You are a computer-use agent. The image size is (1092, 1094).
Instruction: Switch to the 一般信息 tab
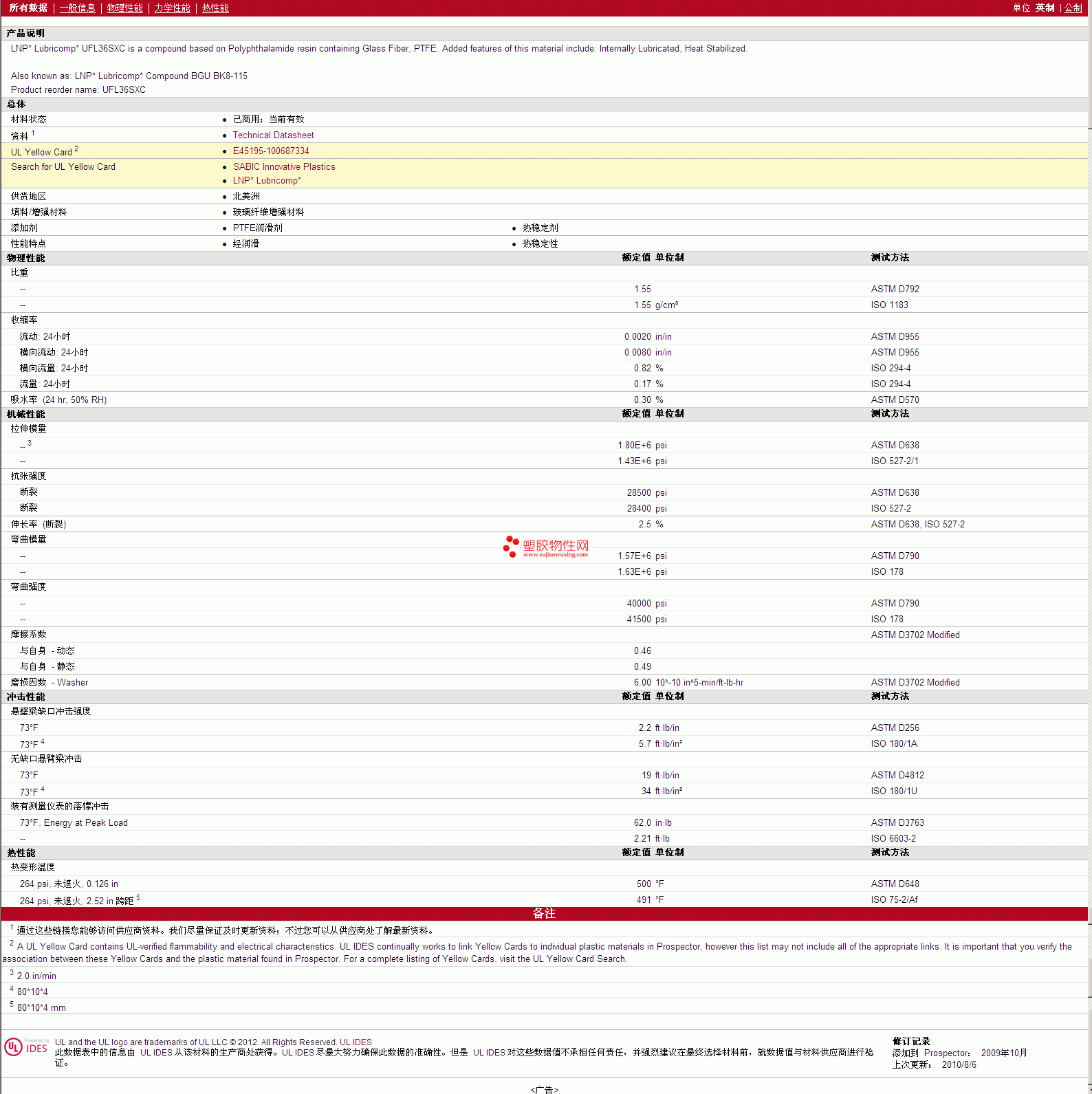point(77,8)
